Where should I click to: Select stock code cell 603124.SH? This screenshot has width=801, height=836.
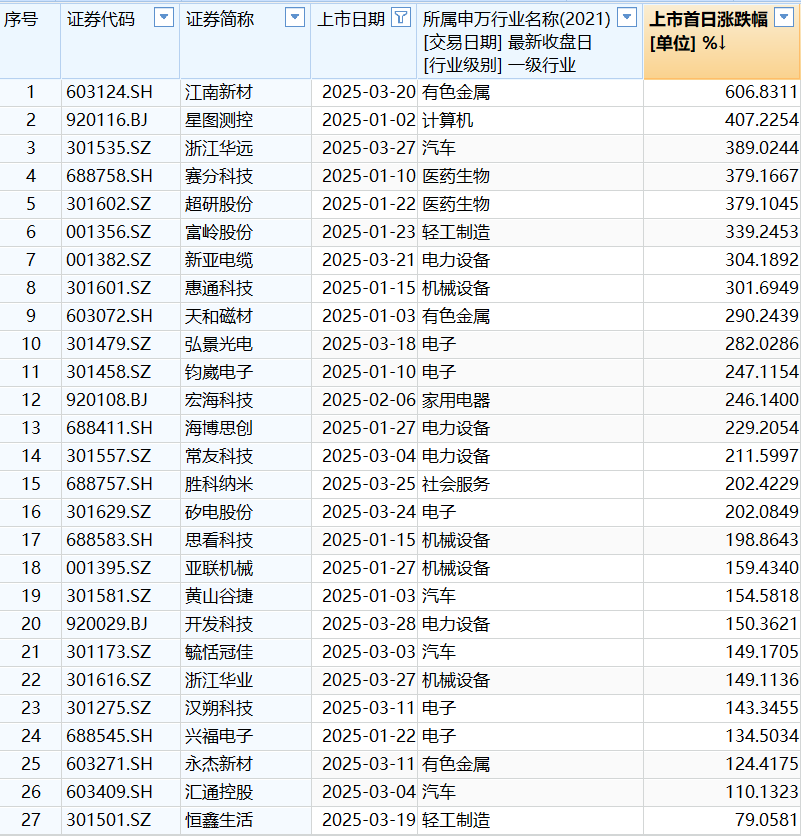[x=110, y=92]
